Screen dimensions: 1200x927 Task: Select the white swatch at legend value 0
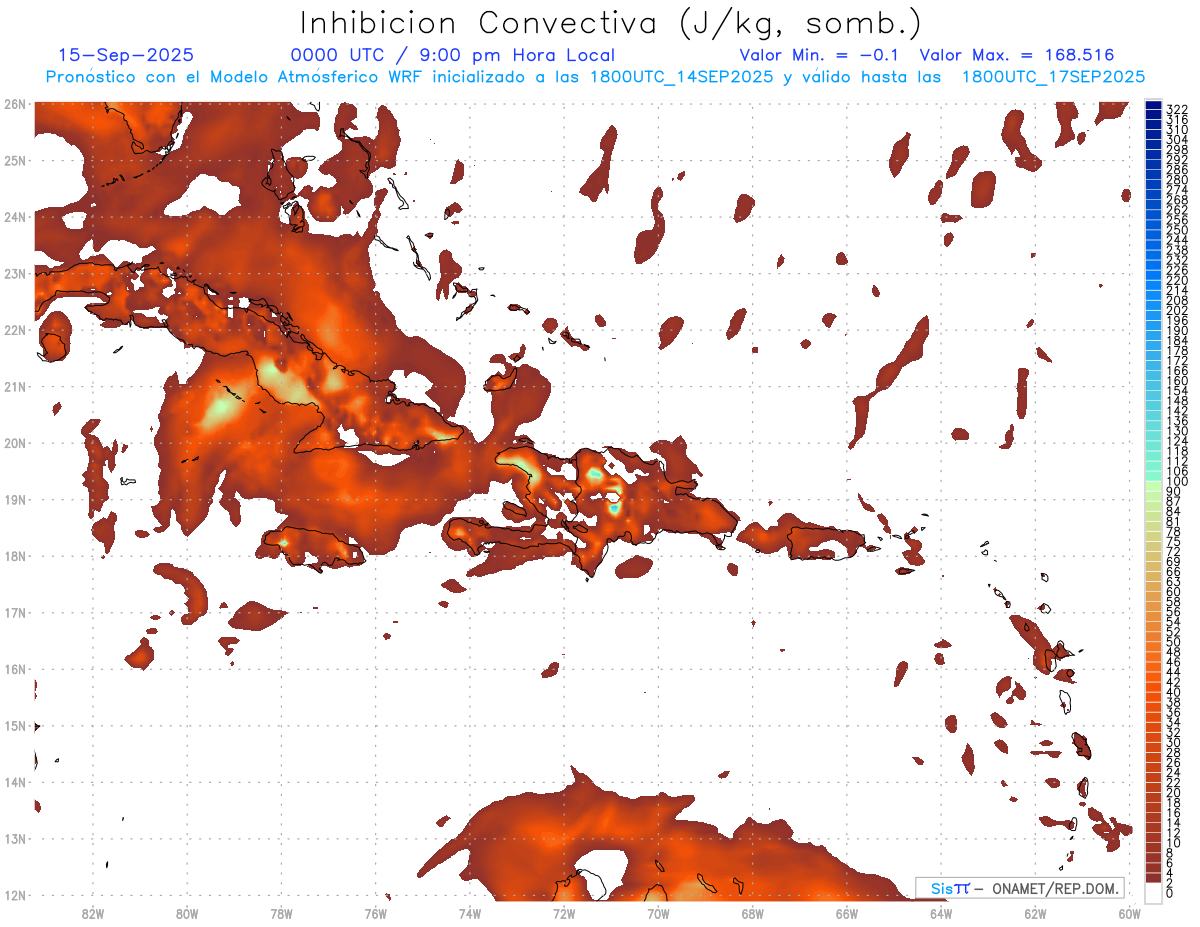click(1153, 892)
